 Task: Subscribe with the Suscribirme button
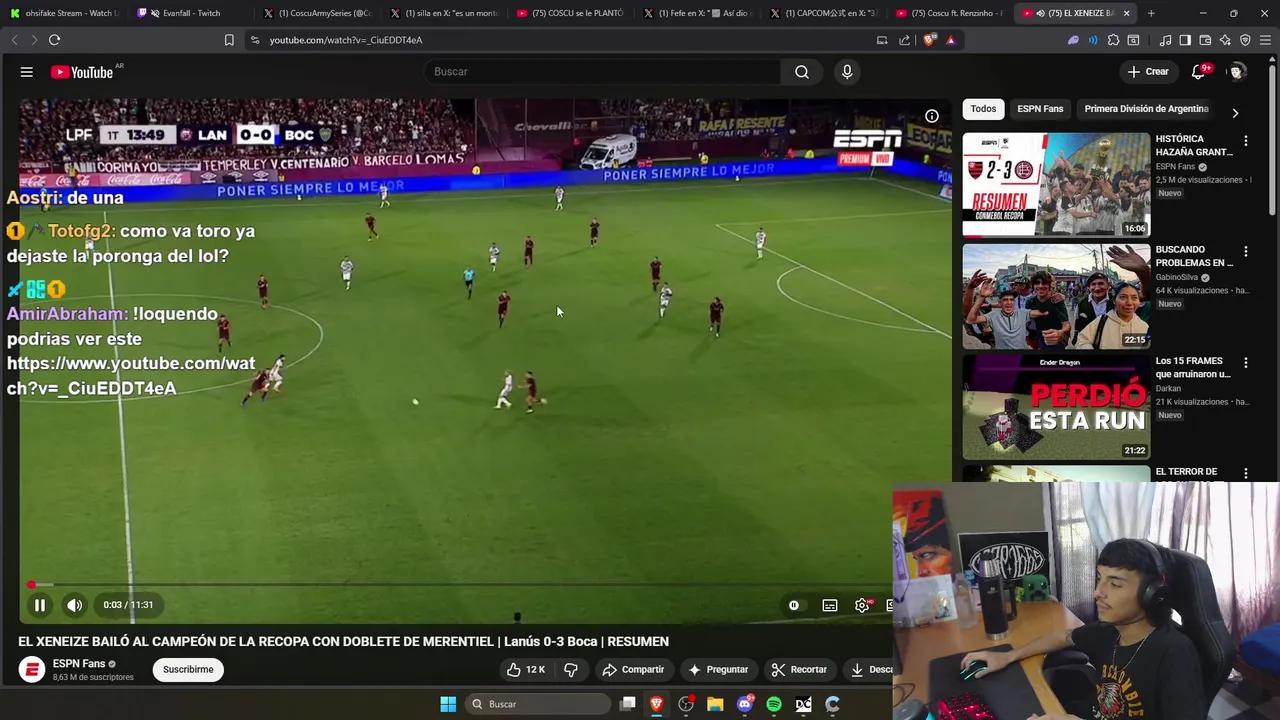188,670
